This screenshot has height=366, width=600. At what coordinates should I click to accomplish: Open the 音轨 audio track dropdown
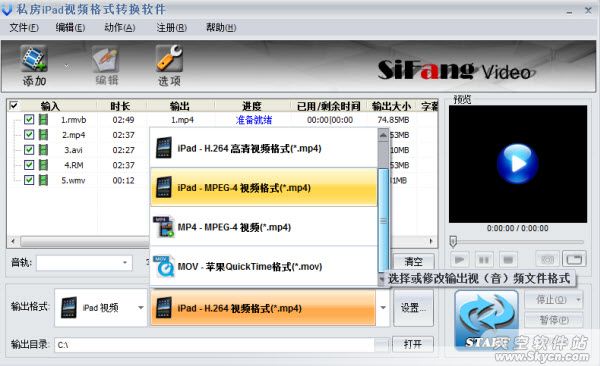pyautogui.click(x=125, y=263)
